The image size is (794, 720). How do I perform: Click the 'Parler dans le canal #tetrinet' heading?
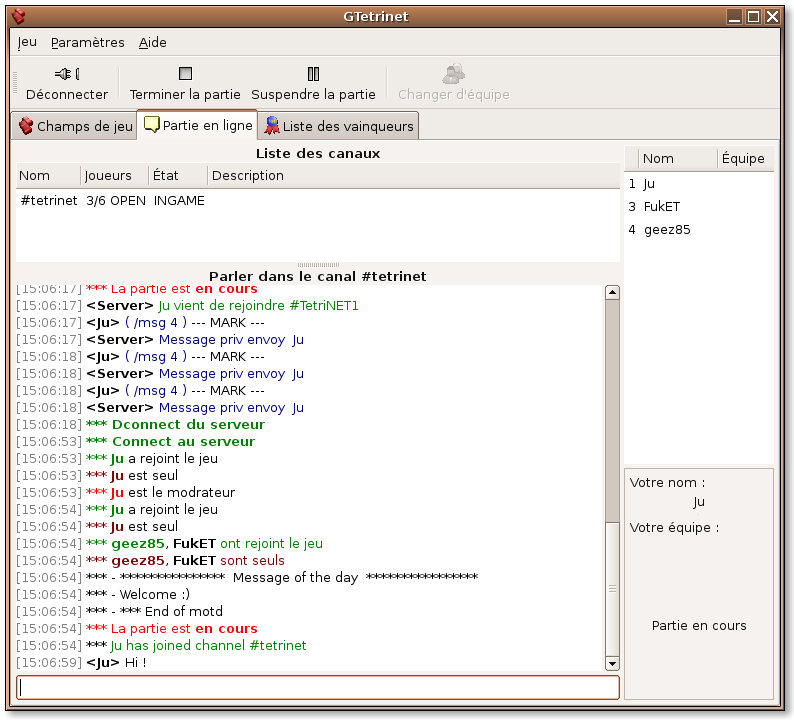pyautogui.click(x=317, y=276)
